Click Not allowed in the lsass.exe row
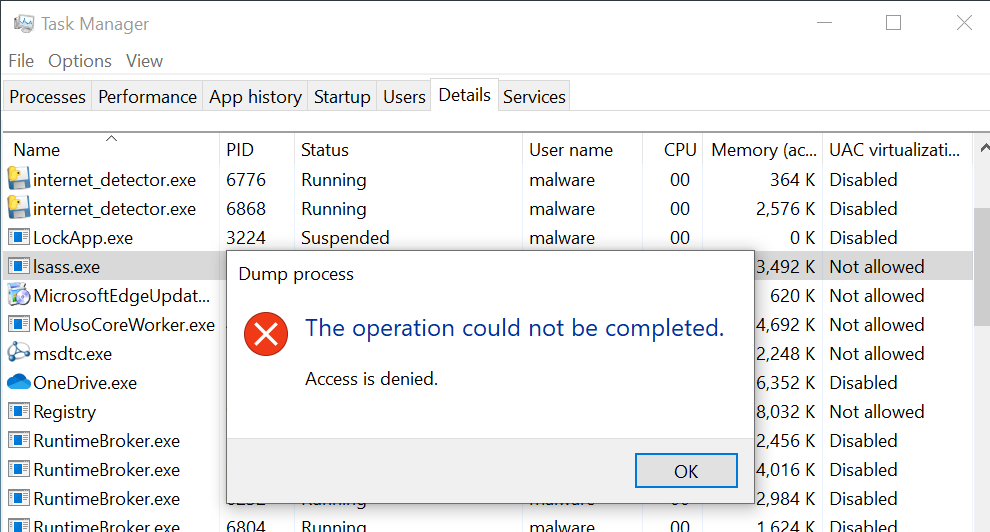The image size is (990, 532). point(876,267)
